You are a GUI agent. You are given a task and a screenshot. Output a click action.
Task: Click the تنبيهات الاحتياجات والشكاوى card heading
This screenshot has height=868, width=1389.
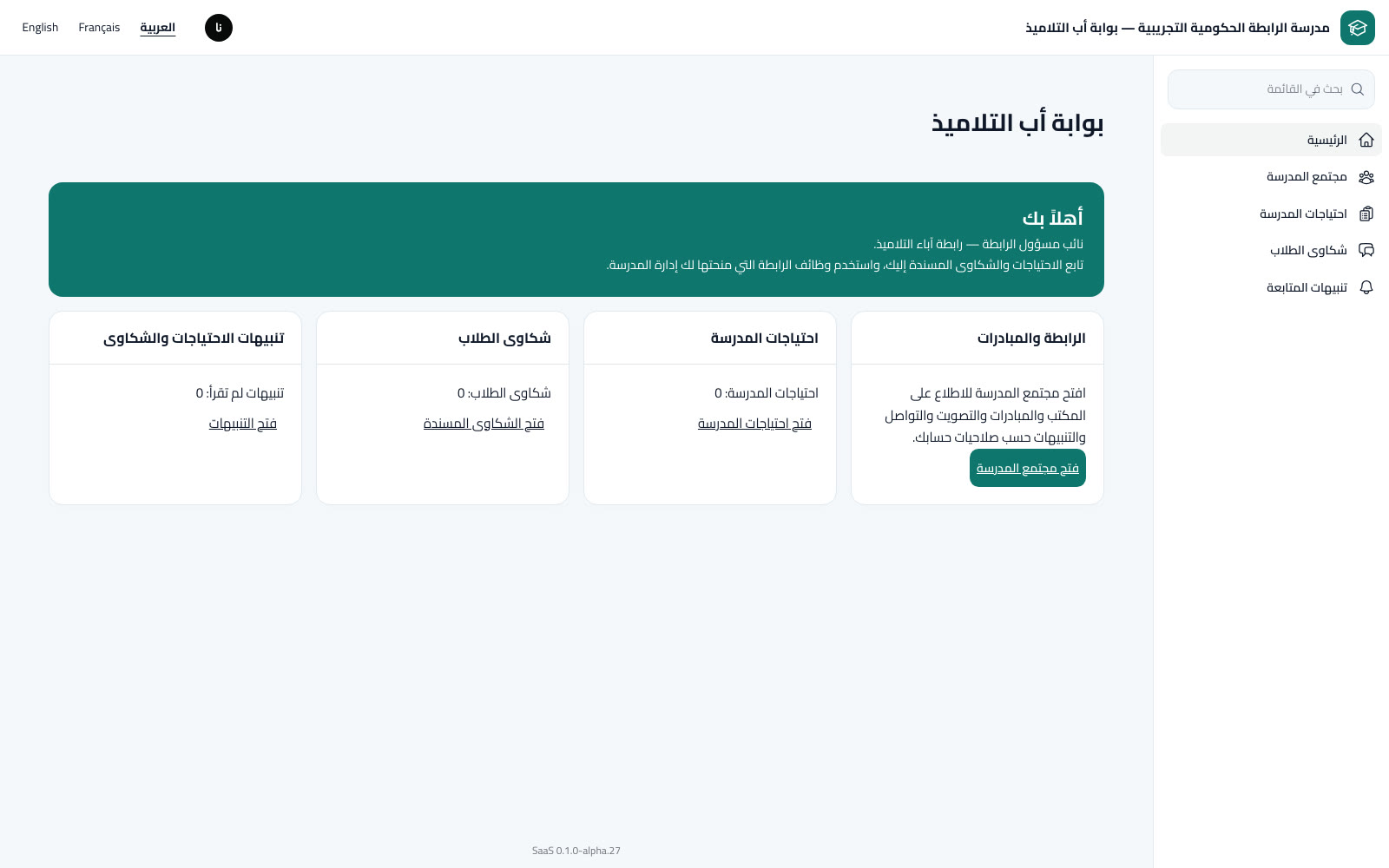(x=194, y=338)
